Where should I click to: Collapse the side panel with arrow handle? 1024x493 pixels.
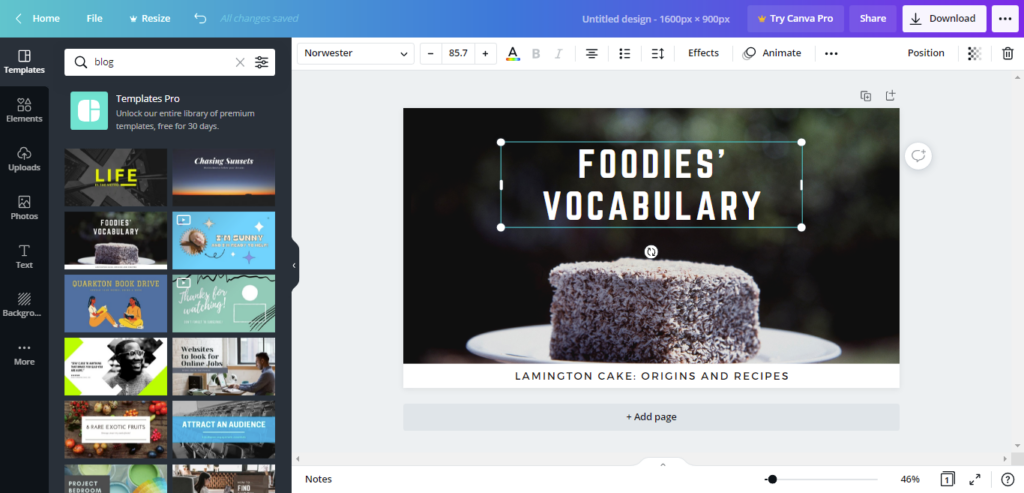(294, 265)
